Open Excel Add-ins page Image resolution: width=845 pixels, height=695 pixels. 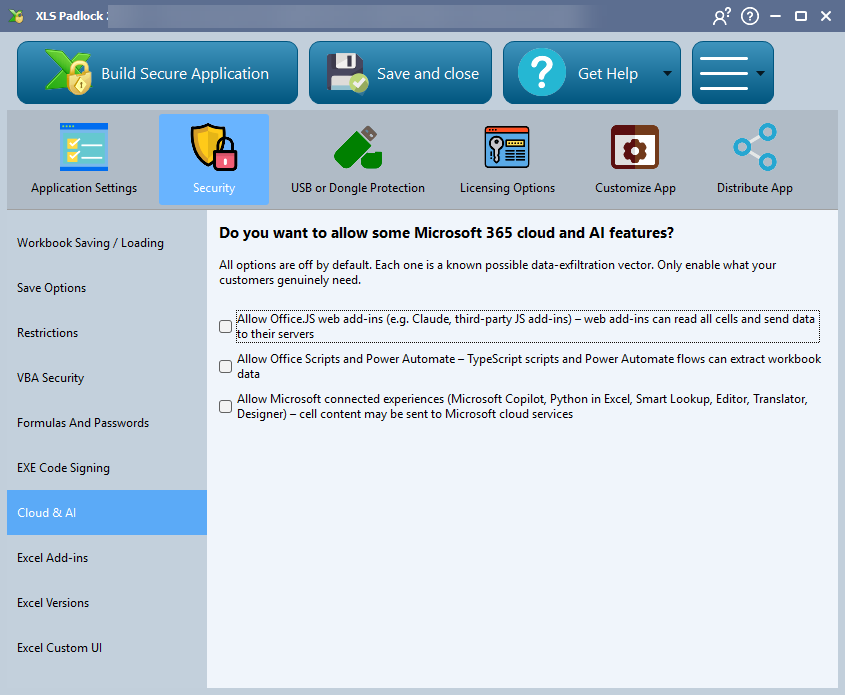click(107, 558)
